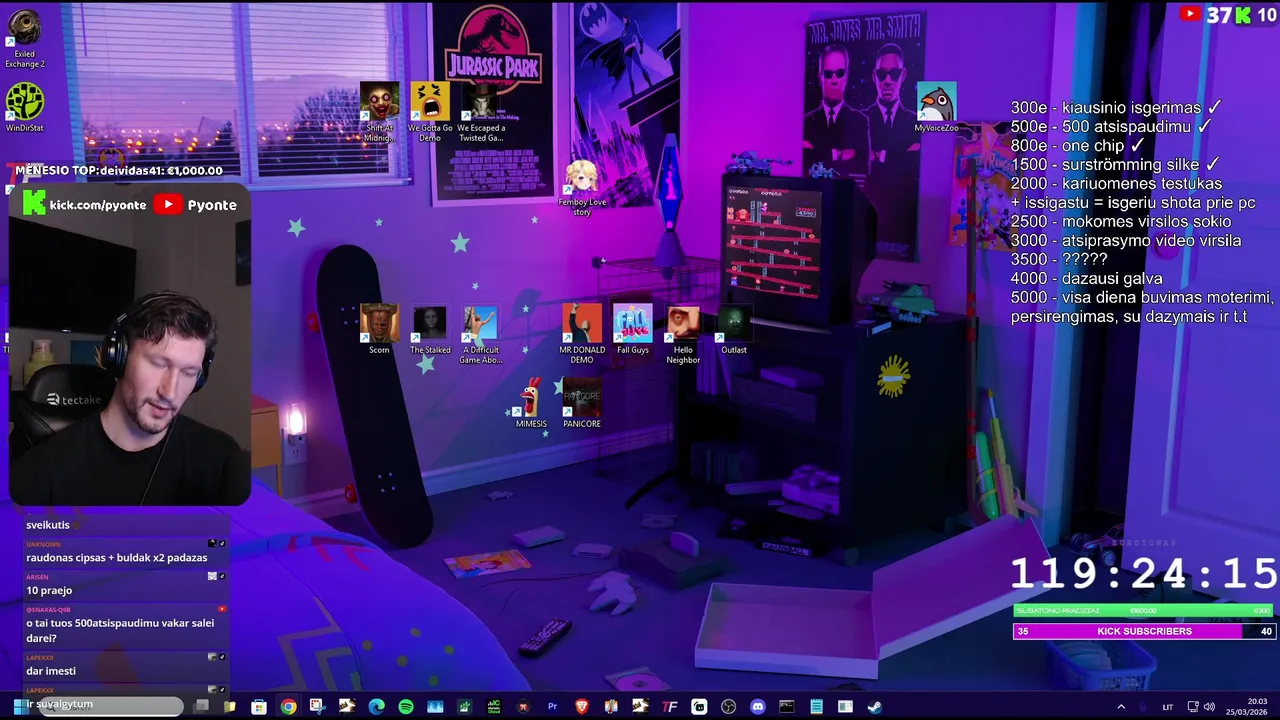Viewport: 1280px width, 720px height.
Task: Open the network status tray icon
Action: tap(1193, 707)
